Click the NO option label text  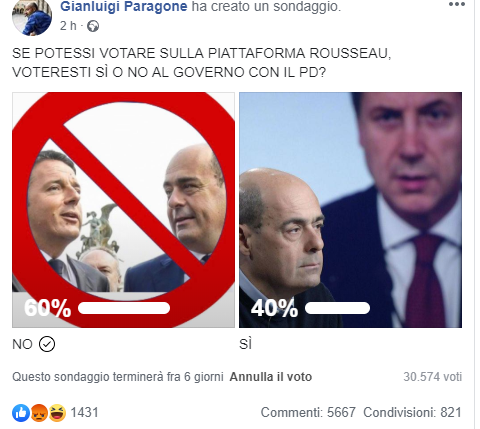pyautogui.click(x=22, y=344)
